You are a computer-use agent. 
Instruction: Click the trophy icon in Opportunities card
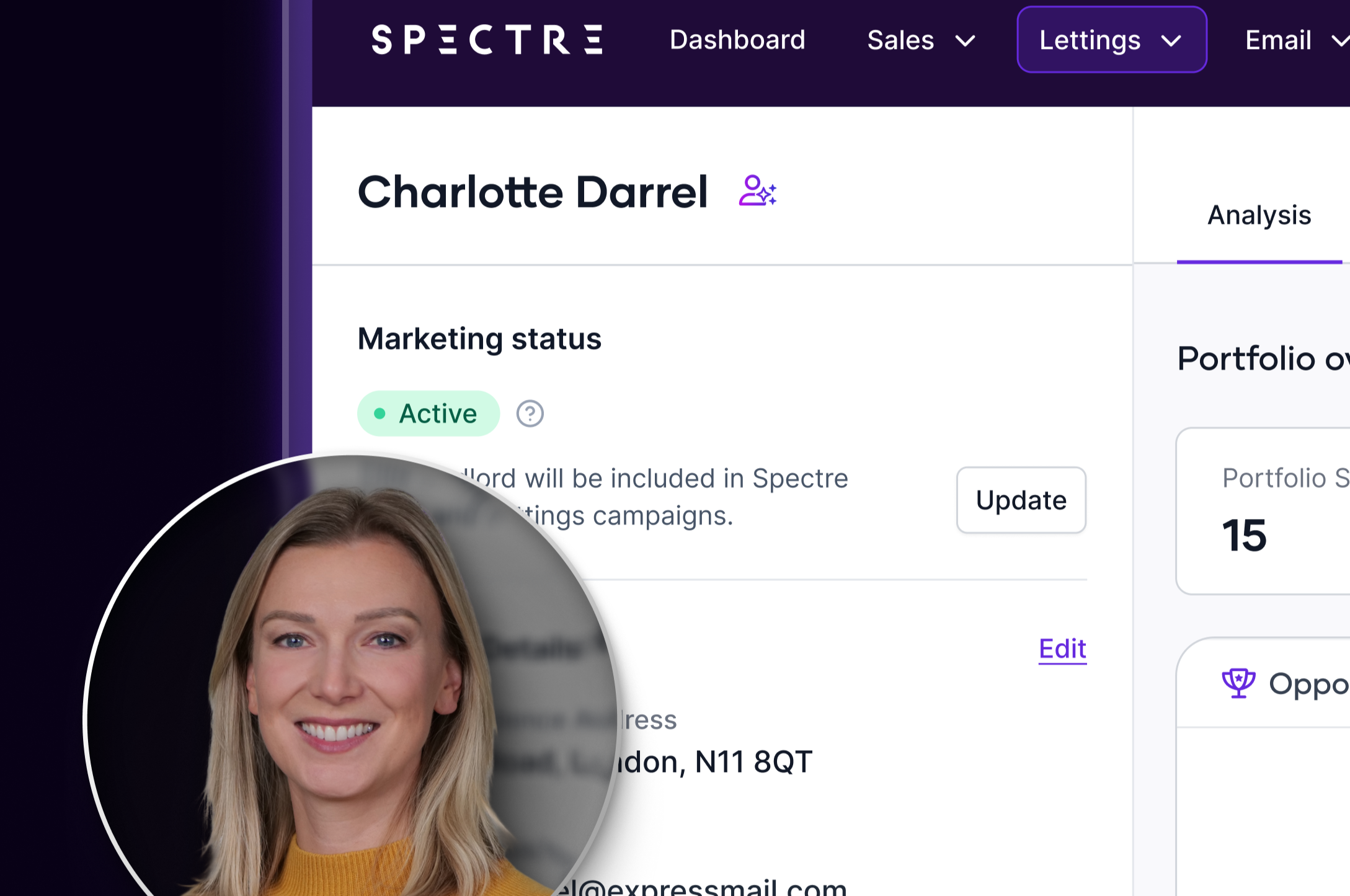click(x=1238, y=683)
